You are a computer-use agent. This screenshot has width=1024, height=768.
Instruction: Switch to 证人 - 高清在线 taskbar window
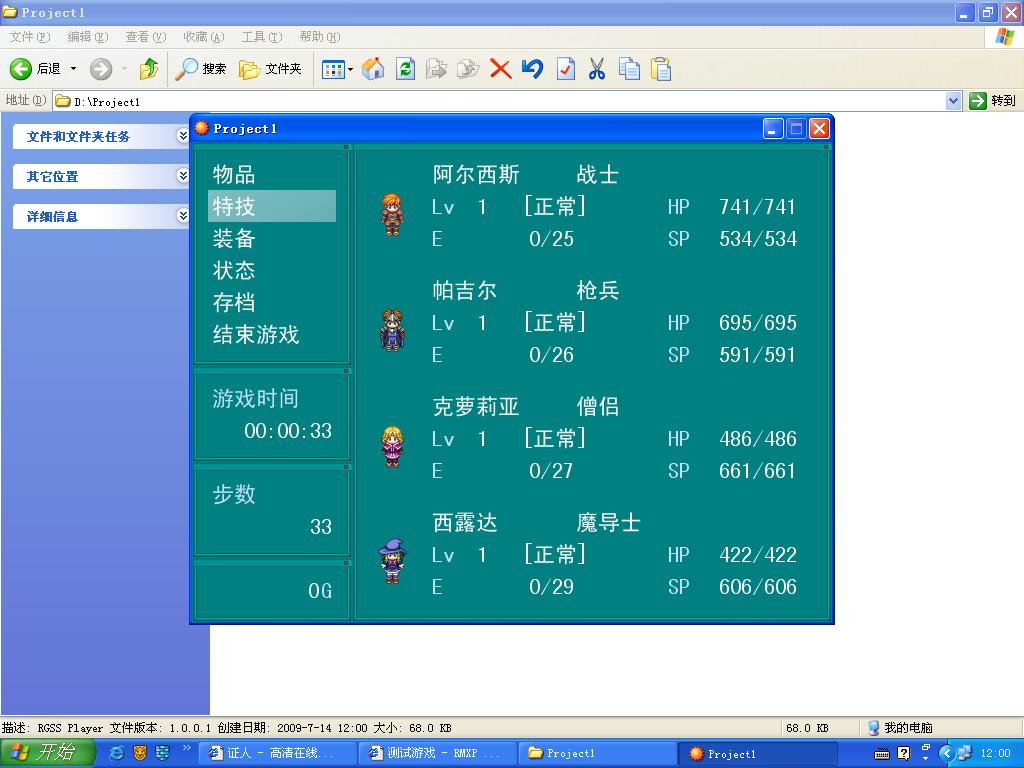coord(277,754)
